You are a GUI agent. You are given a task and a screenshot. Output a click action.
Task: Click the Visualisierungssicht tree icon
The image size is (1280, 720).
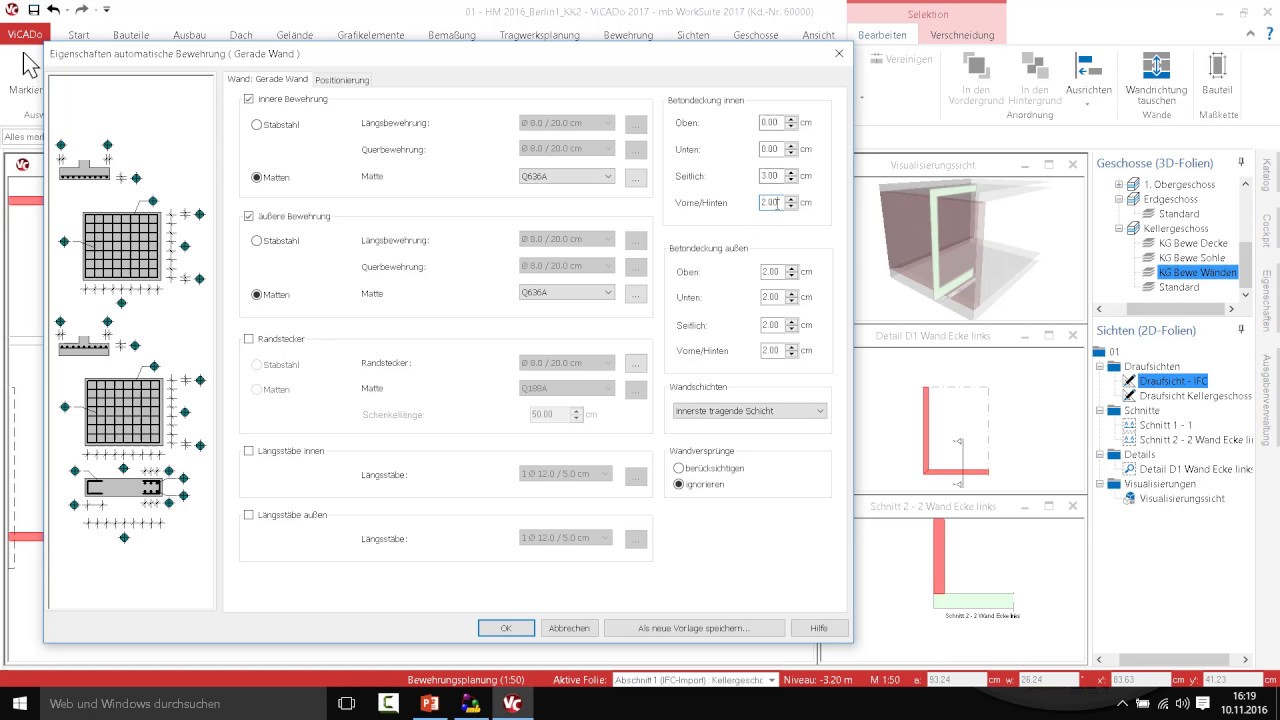(1130, 498)
